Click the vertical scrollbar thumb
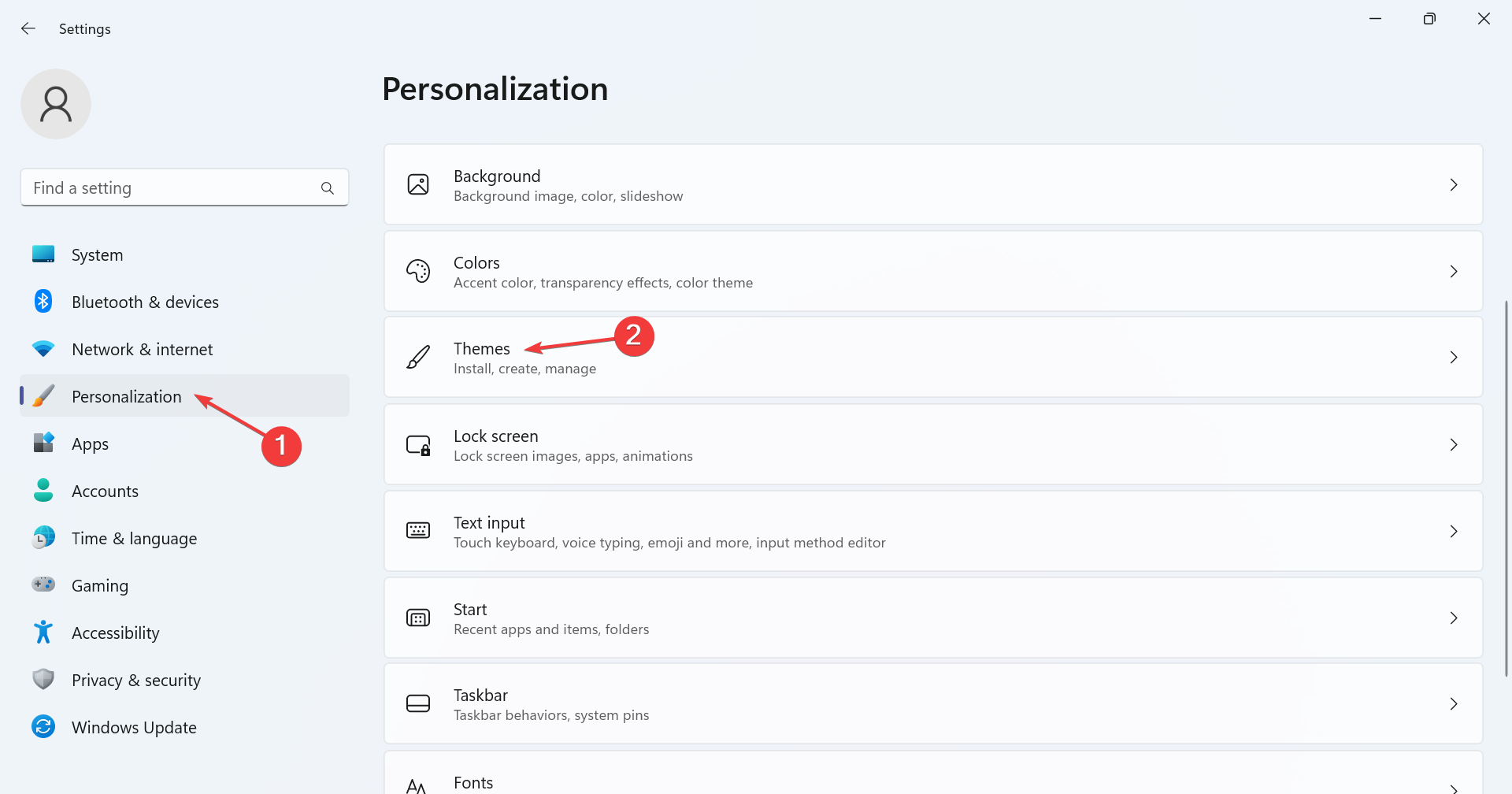Image resolution: width=1512 pixels, height=794 pixels. (x=1506, y=488)
